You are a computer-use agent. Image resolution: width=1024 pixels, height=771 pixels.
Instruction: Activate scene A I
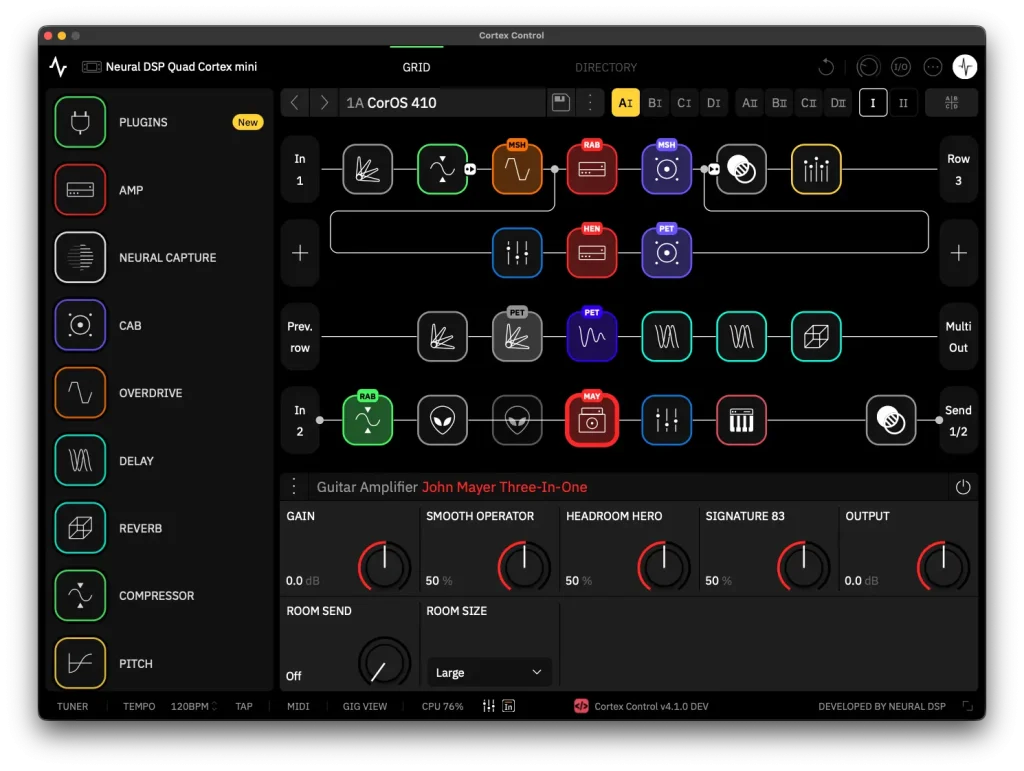[626, 102]
